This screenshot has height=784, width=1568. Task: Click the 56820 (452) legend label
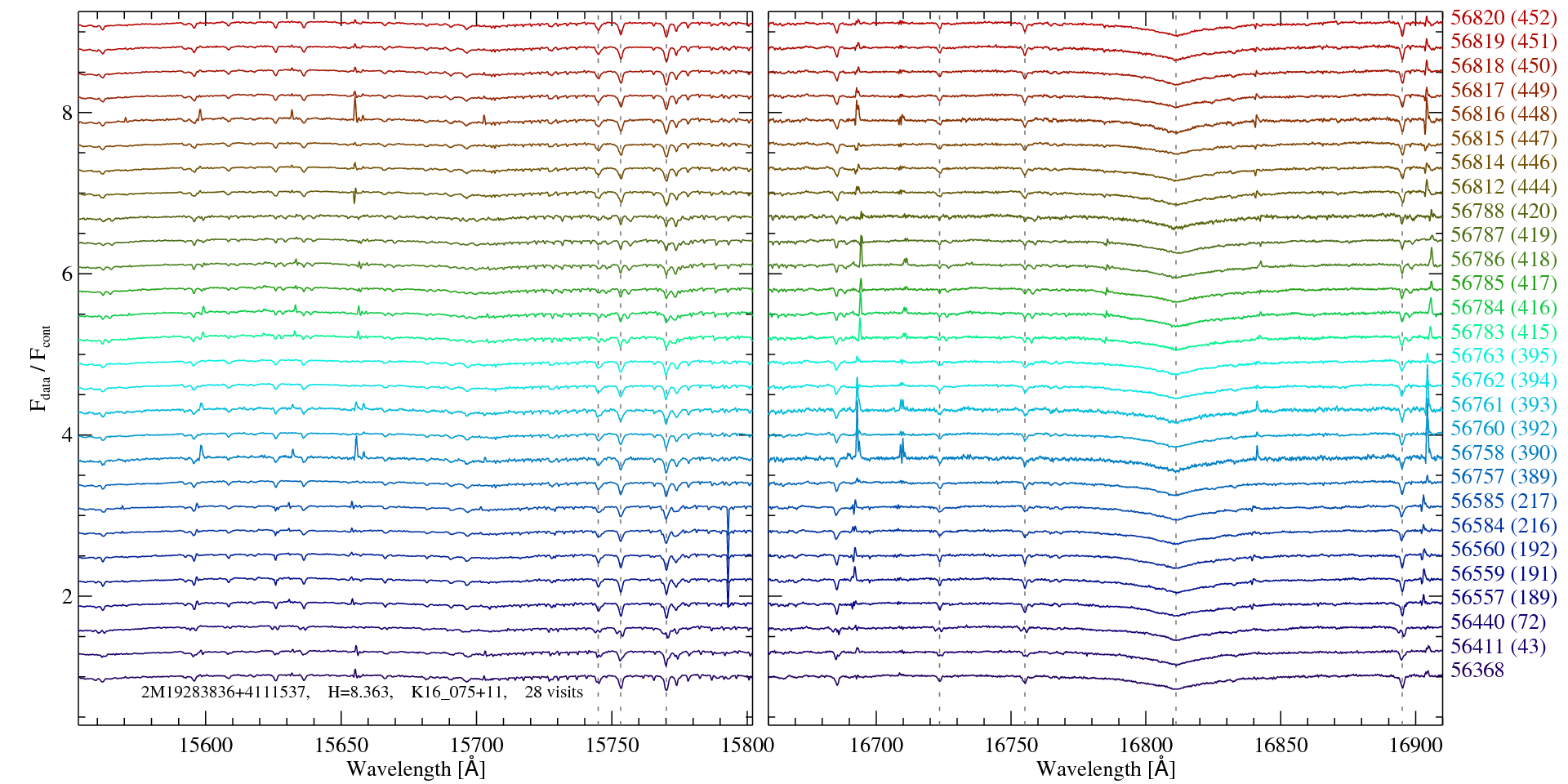click(1503, 18)
